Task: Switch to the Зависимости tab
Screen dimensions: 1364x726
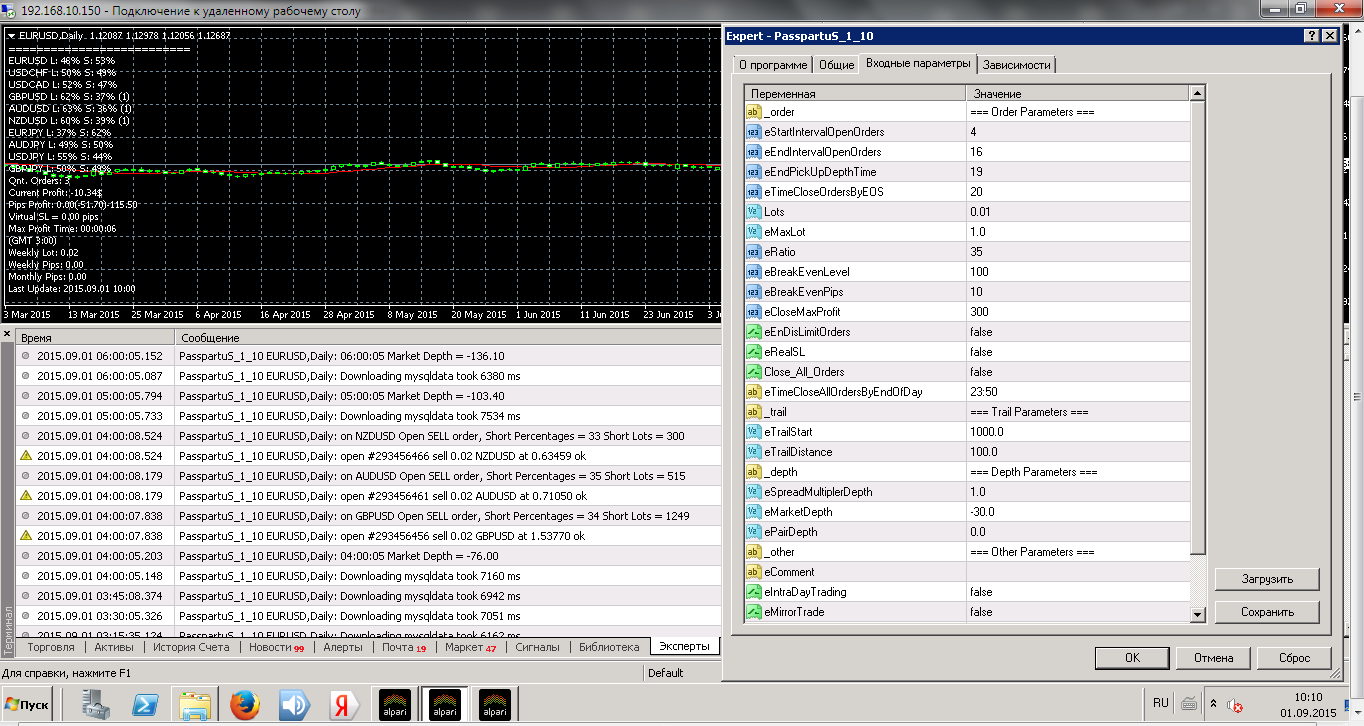Action: 1016,65
